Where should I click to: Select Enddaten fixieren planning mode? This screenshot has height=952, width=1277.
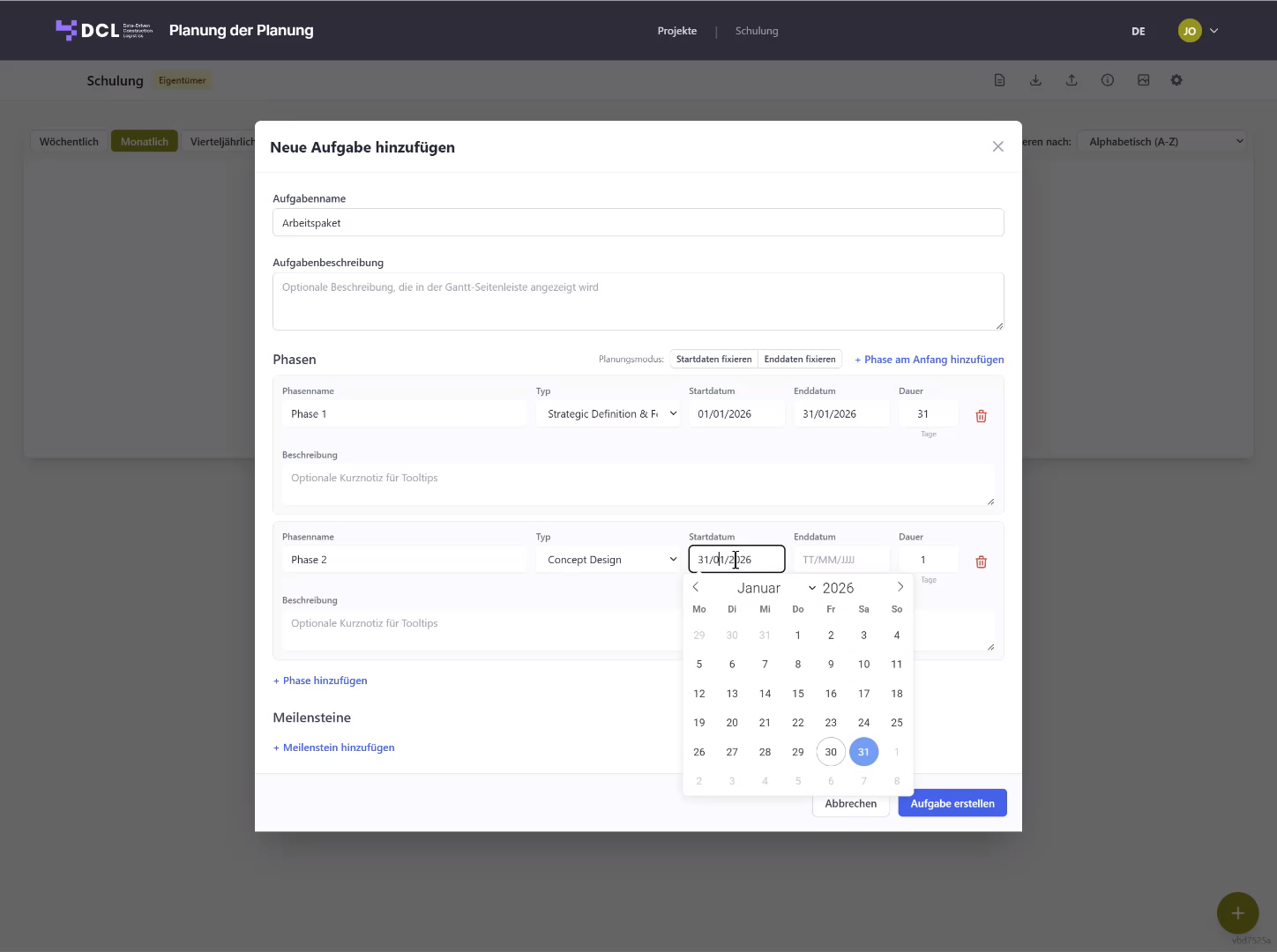tap(800, 359)
